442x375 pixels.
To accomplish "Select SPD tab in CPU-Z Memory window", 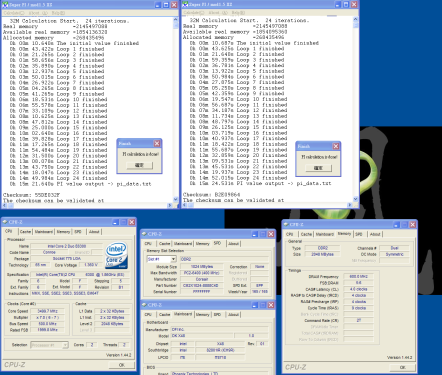I will [x=359, y=234].
